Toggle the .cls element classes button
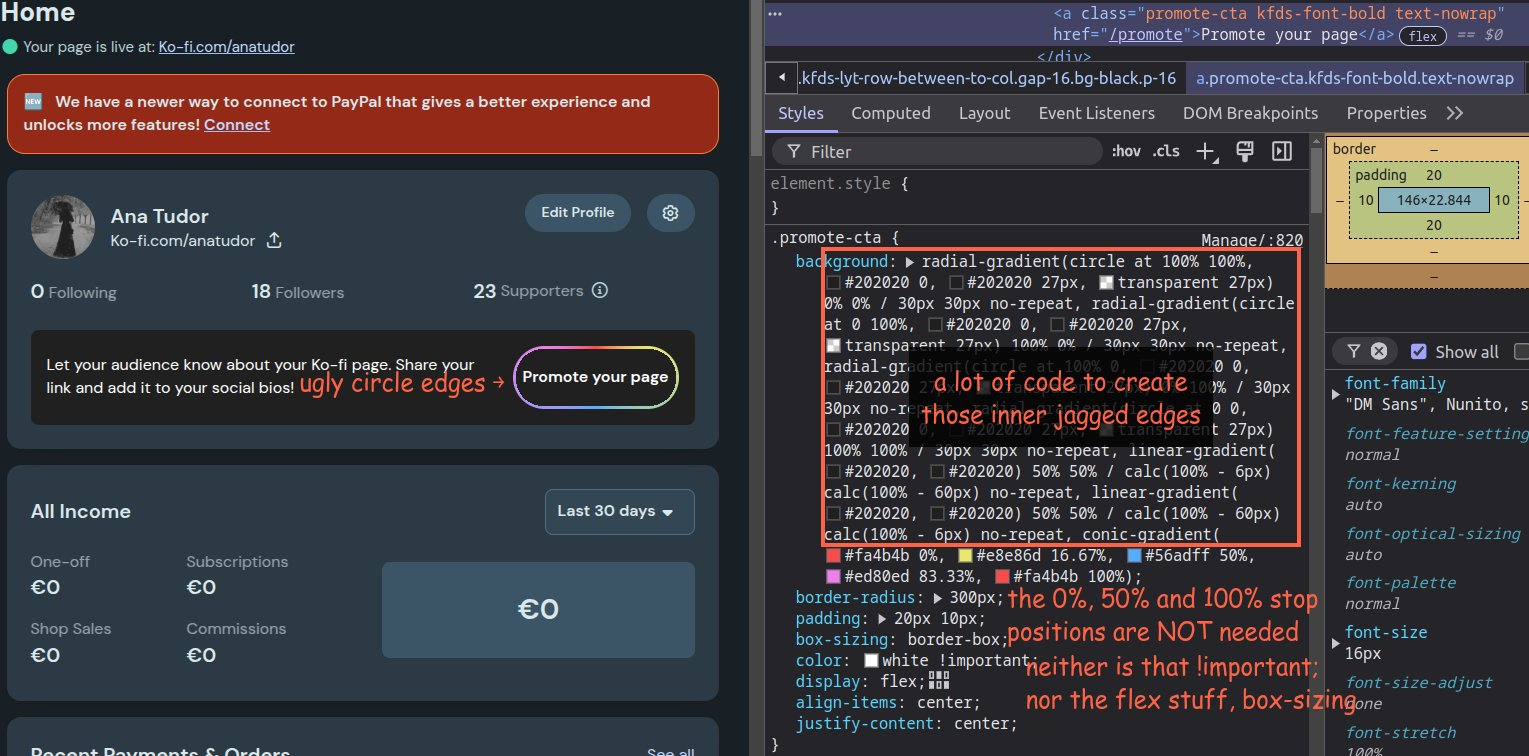The width and height of the screenshot is (1529, 756). click(1166, 152)
